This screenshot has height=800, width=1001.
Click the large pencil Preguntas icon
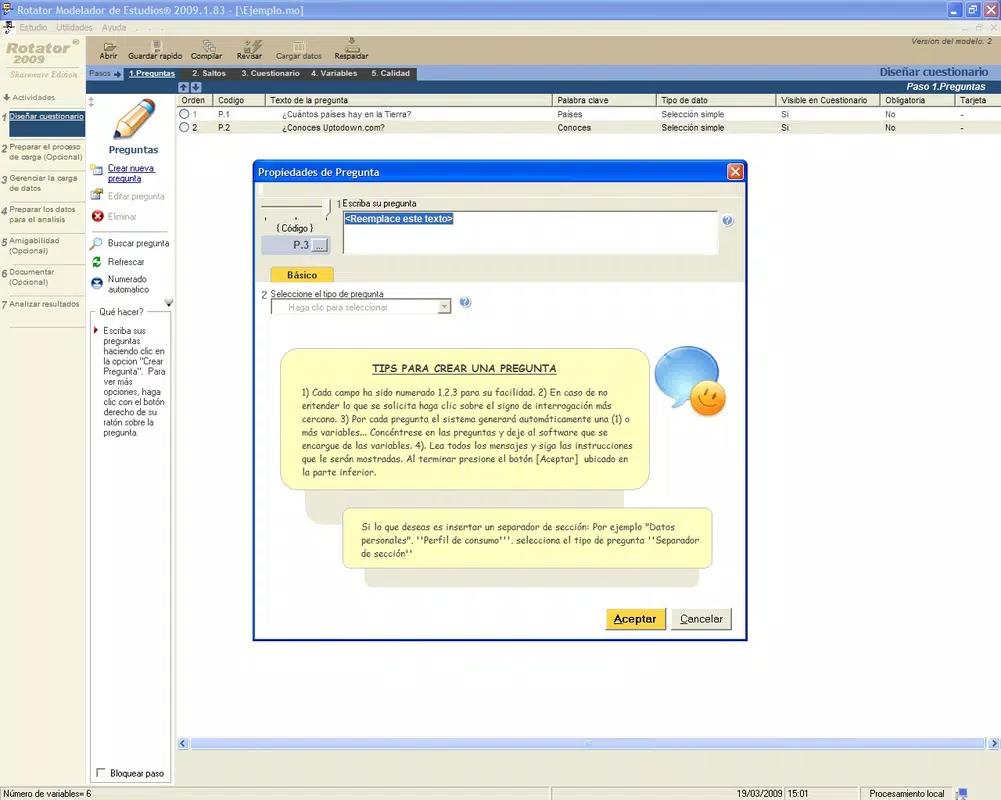tap(134, 119)
